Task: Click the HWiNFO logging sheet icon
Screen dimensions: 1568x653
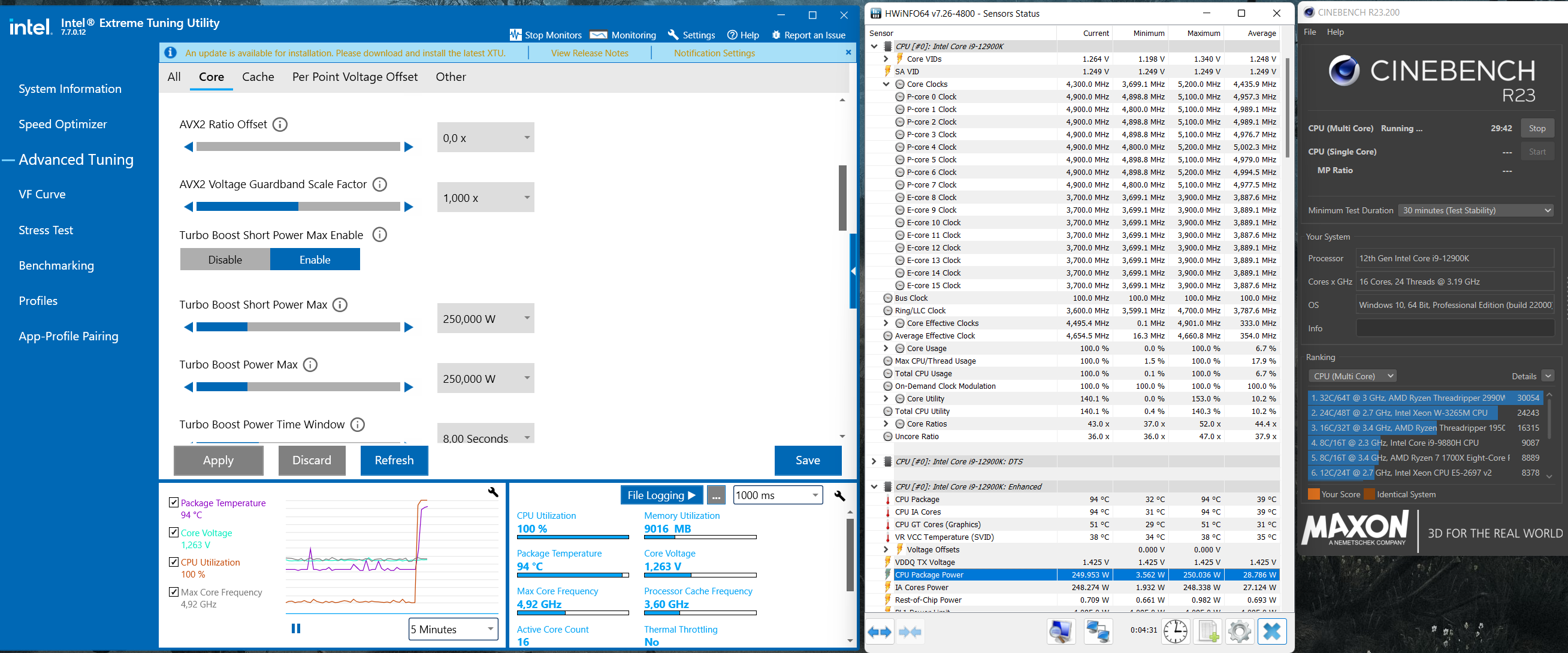Action: [1208, 631]
